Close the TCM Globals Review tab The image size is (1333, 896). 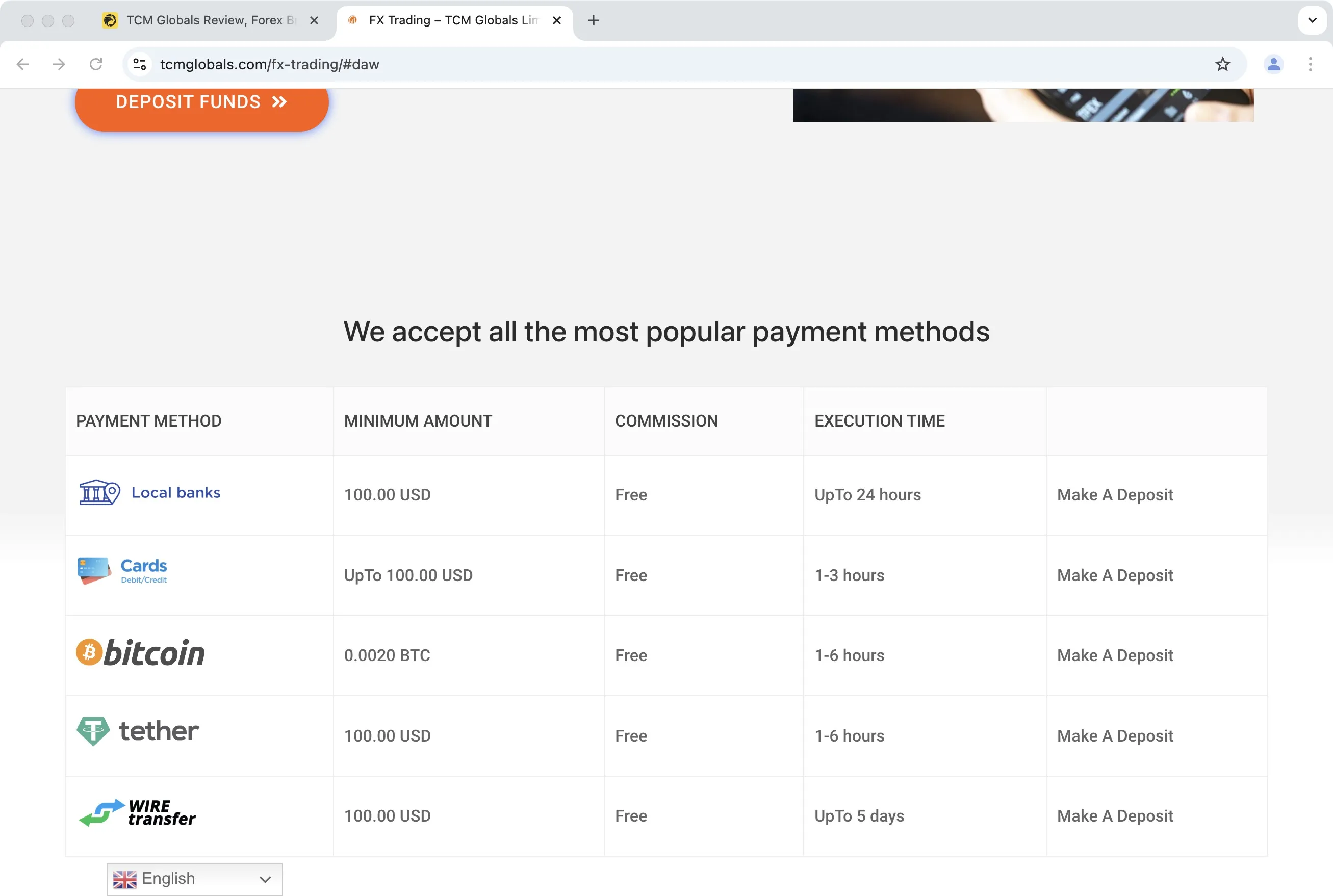(x=314, y=20)
